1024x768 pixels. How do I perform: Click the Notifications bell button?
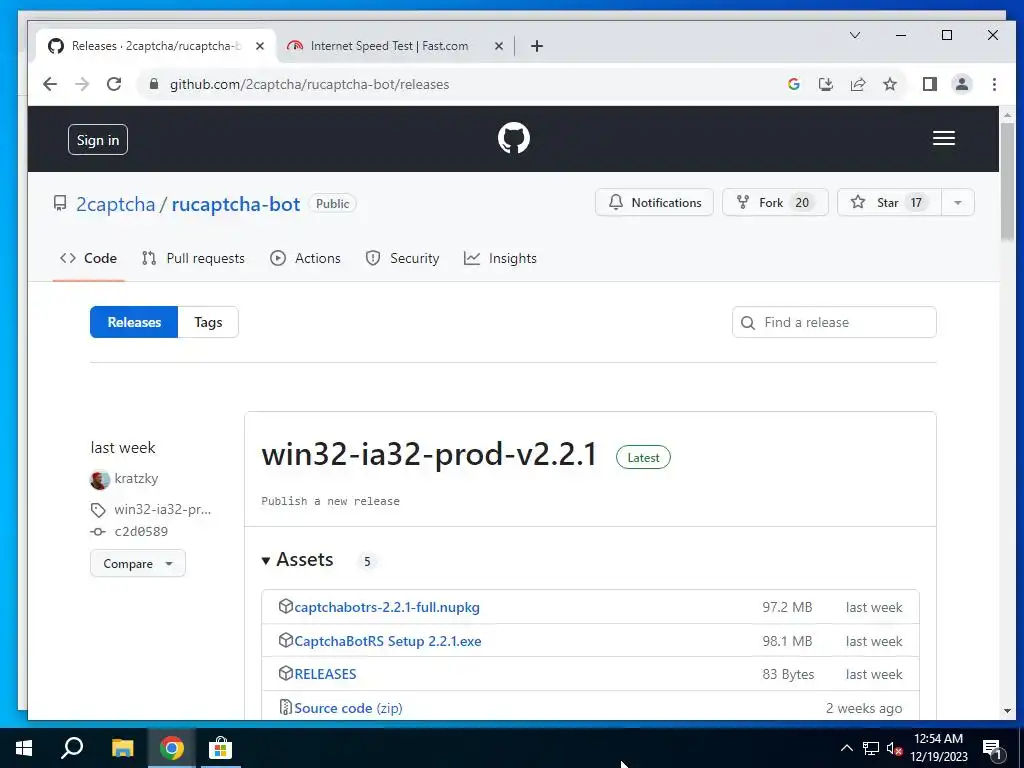point(654,202)
